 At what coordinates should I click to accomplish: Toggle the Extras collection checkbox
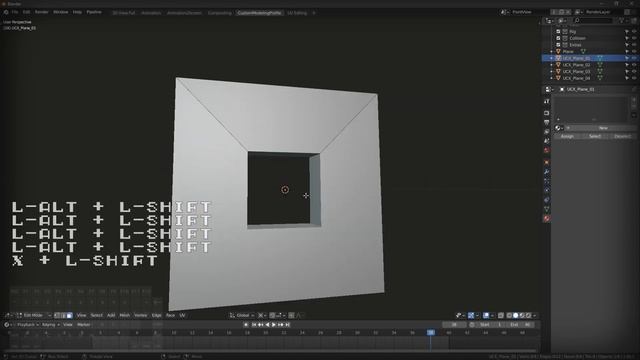558,44
